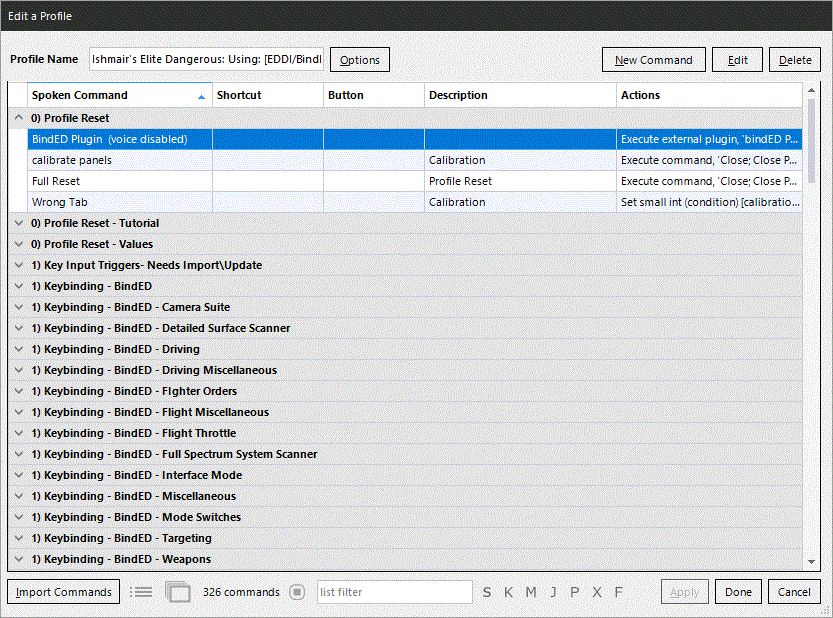The width and height of the screenshot is (833, 618).
Task: Click the scrollbar up arrow
Action: point(811,91)
